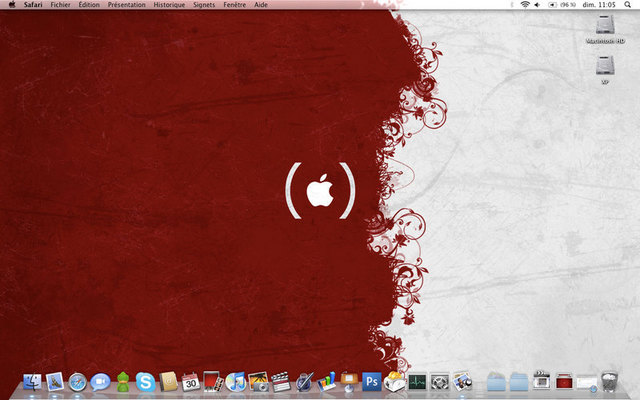Screen dimensions: 640x400
Task: Select the Macintosh HD desktop drive
Action: (x=605, y=29)
